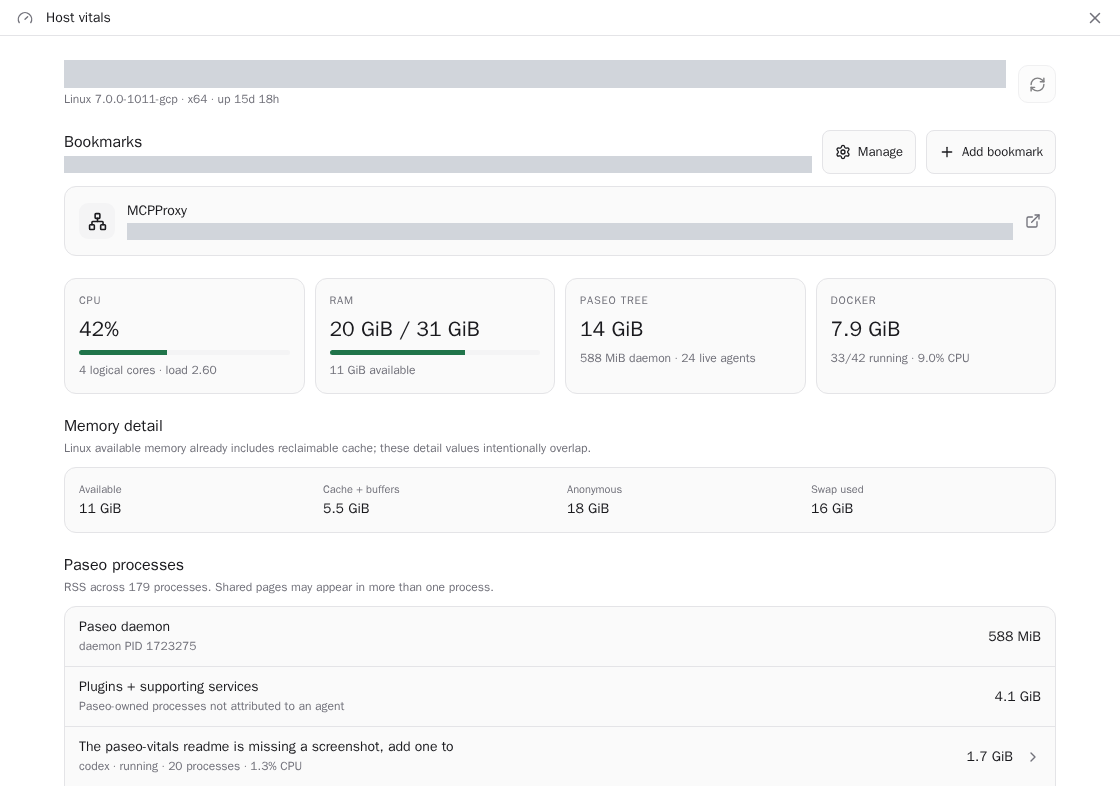Open the Manage bookmarks button
1120x786 pixels.
click(869, 152)
